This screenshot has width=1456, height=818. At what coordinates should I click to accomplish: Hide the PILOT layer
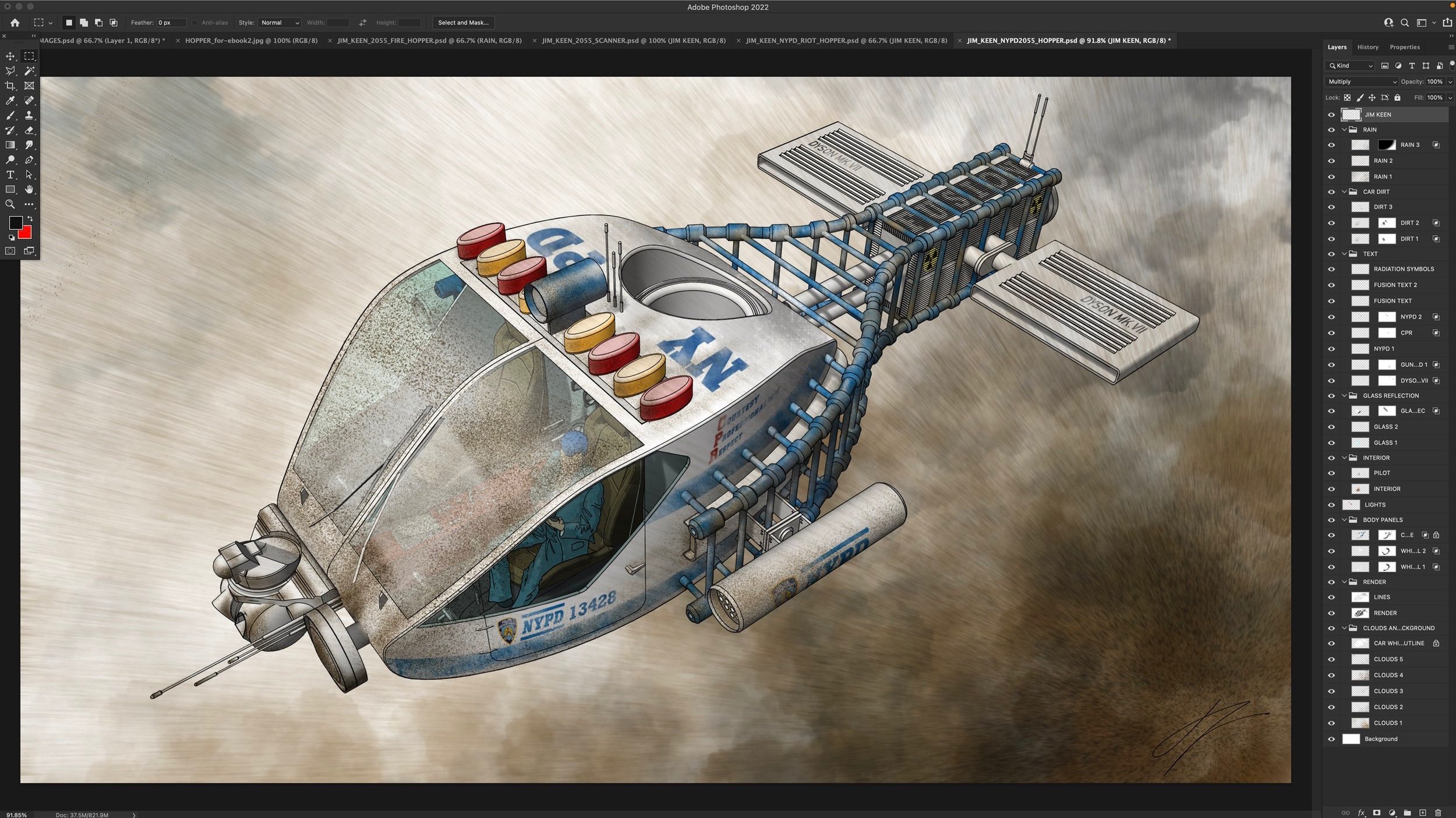tap(1331, 473)
